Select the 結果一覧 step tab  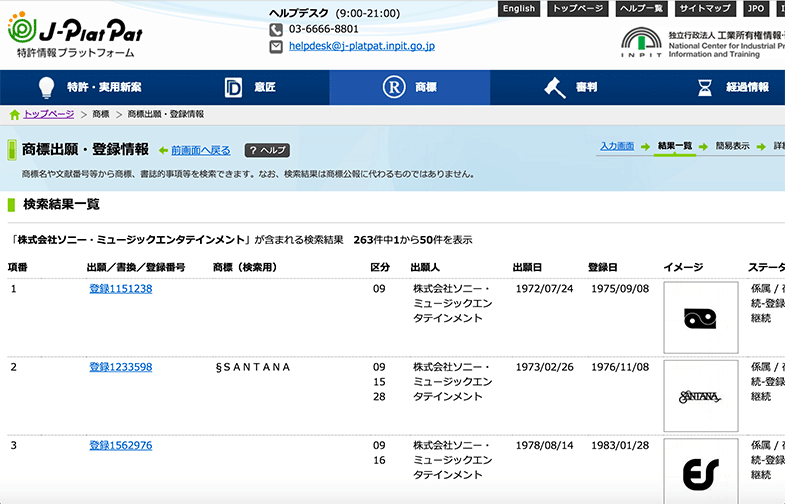pos(675,146)
